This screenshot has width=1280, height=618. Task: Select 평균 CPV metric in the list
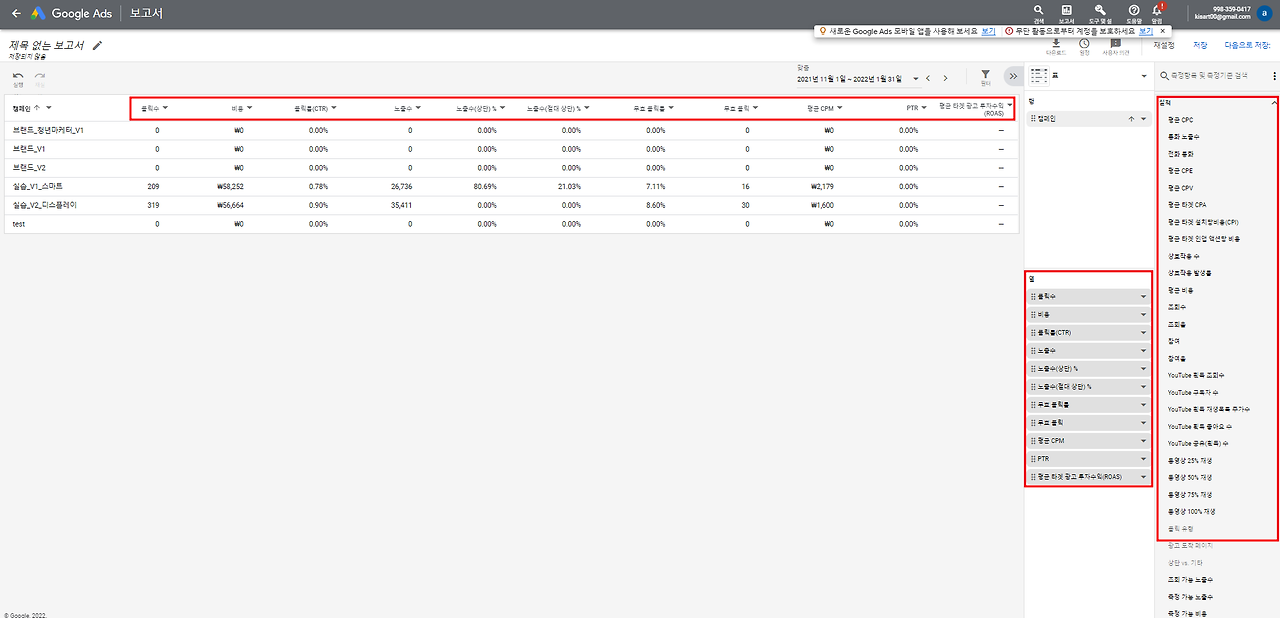(x=1180, y=187)
